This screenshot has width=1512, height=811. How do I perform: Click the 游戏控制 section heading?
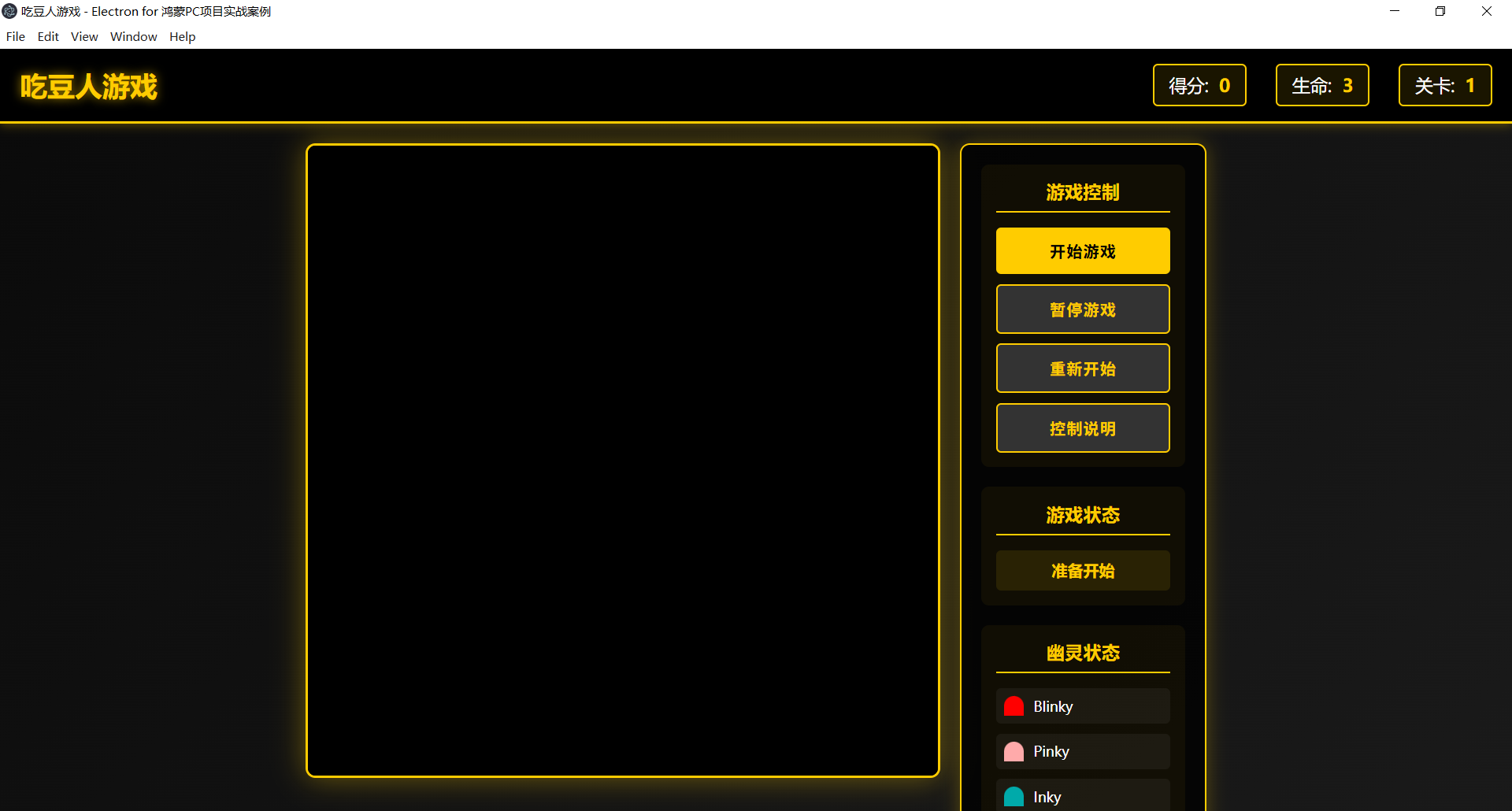[1083, 193]
